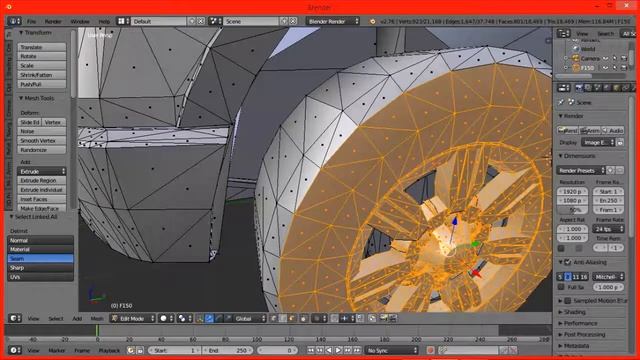Click the properties editor type icon
640x360 pixels.
pyautogui.click(x=564, y=88)
